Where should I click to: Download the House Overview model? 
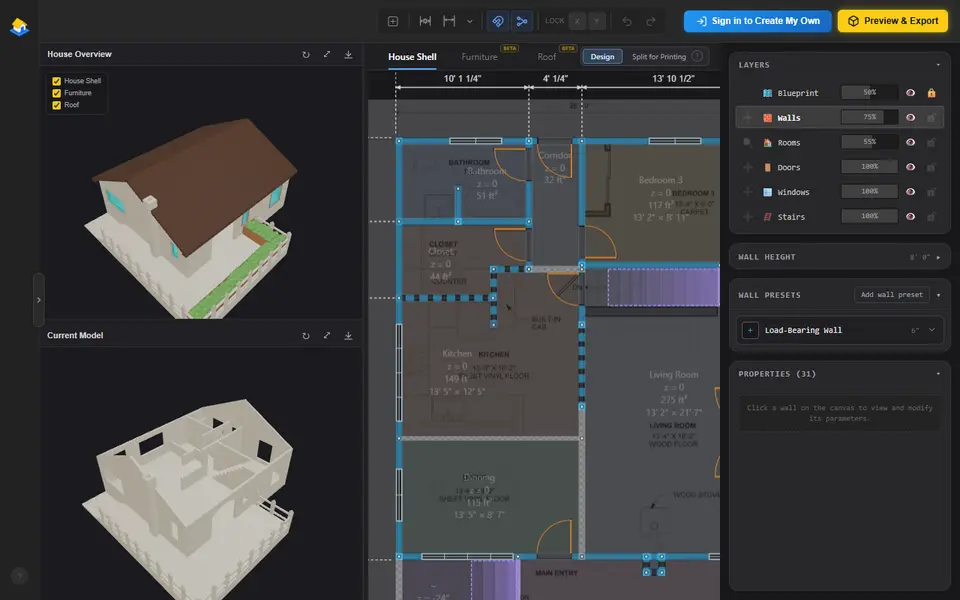348,54
